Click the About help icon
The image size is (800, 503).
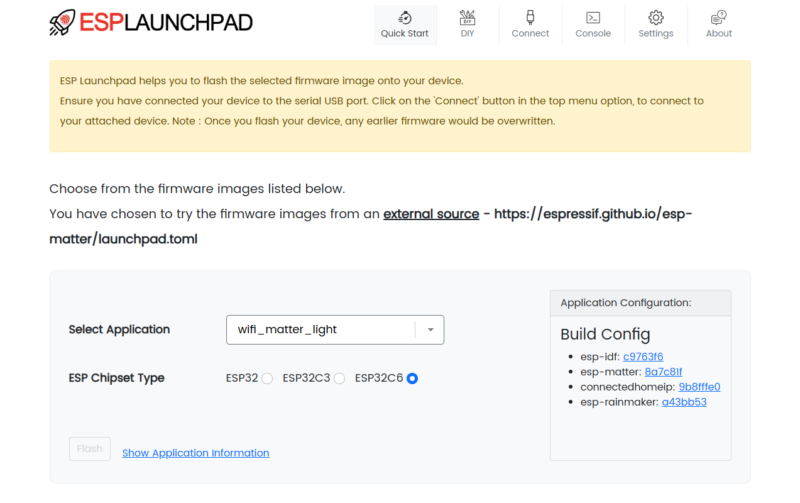coord(718,17)
